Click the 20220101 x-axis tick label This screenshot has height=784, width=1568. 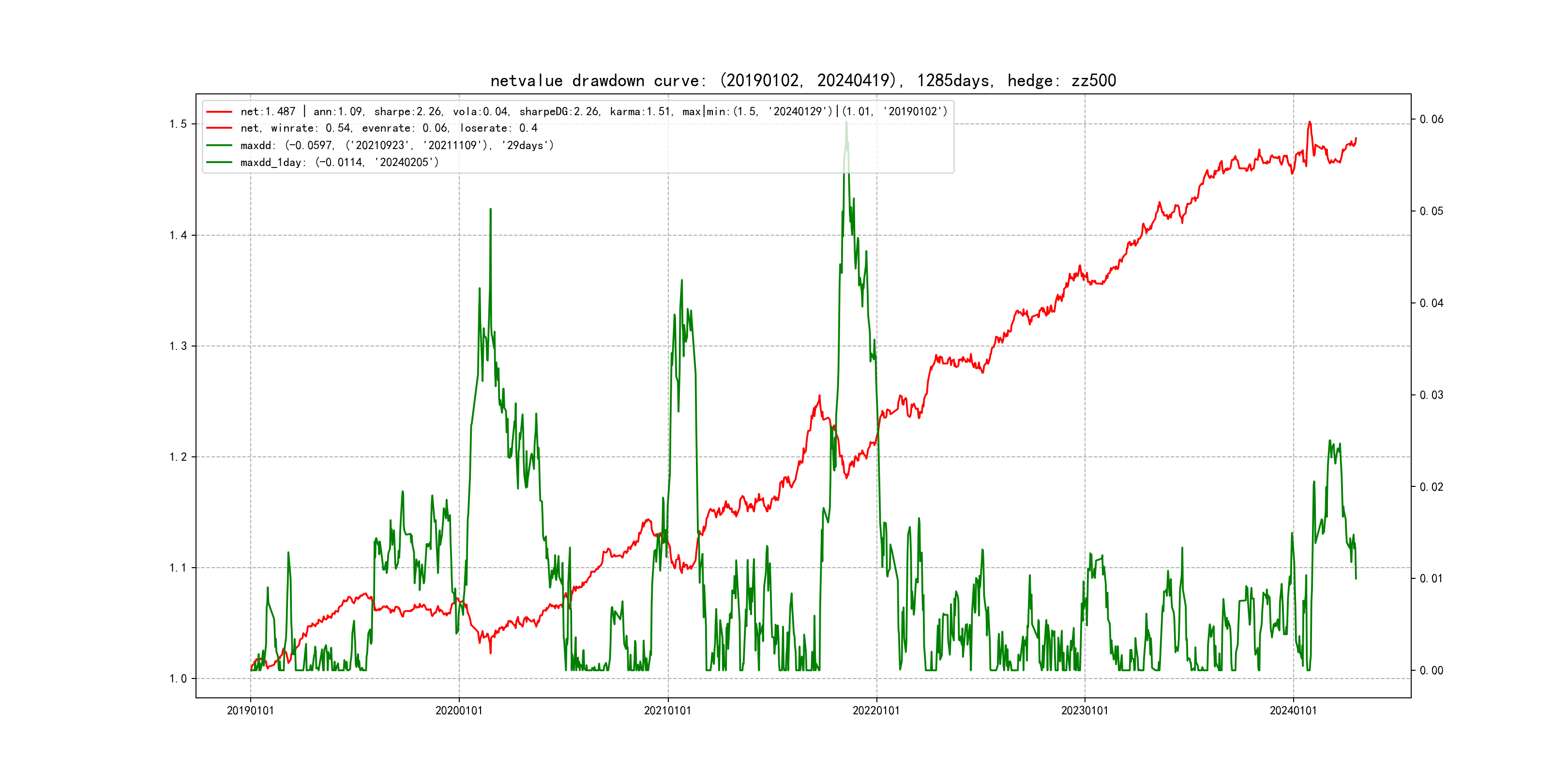click(876, 710)
